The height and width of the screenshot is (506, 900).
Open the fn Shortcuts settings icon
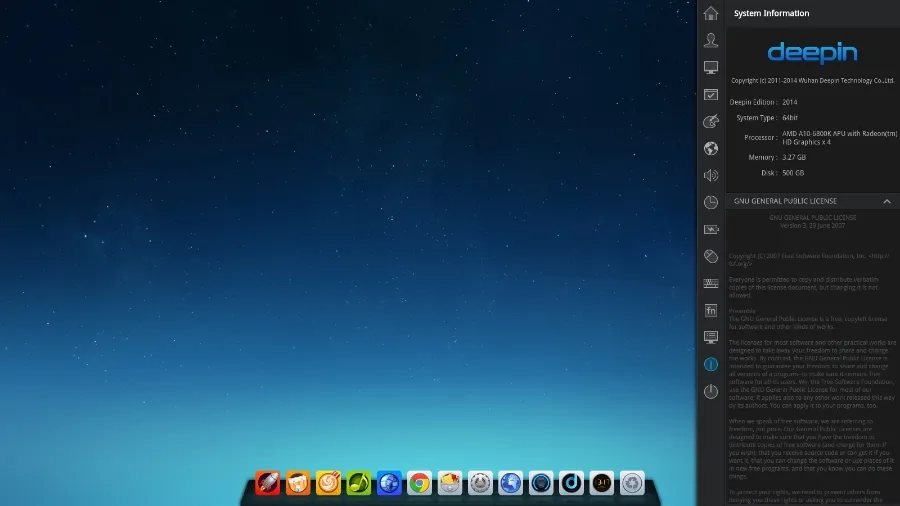point(711,311)
